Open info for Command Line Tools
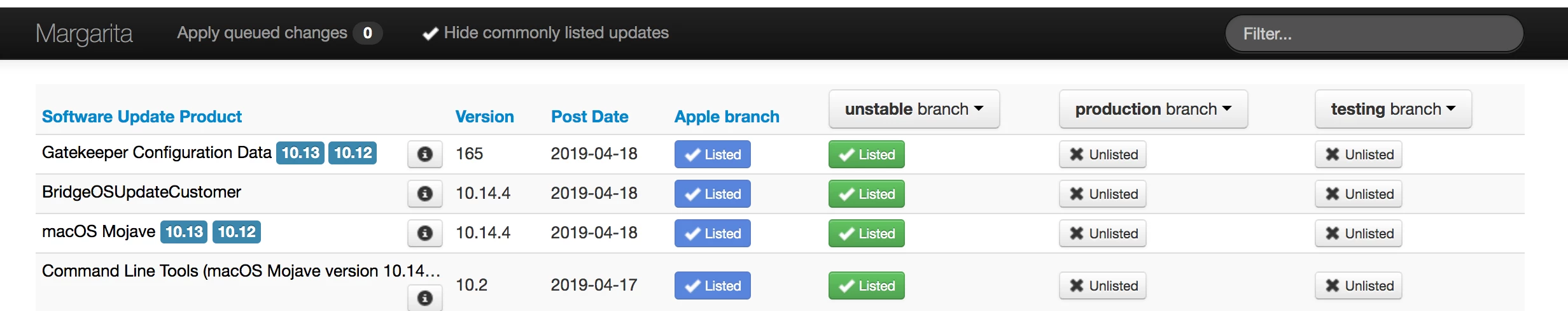 [x=425, y=298]
